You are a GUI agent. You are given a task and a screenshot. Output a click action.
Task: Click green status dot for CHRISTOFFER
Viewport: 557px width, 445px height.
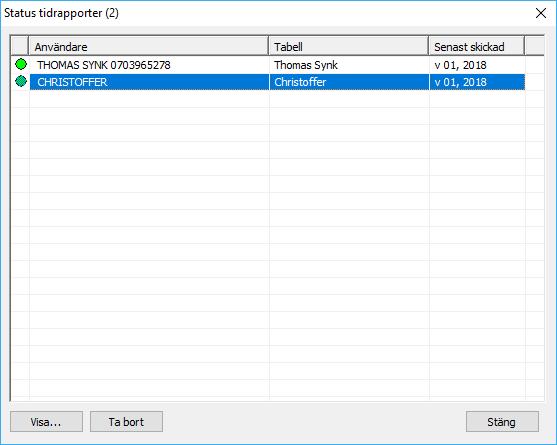click(21, 82)
